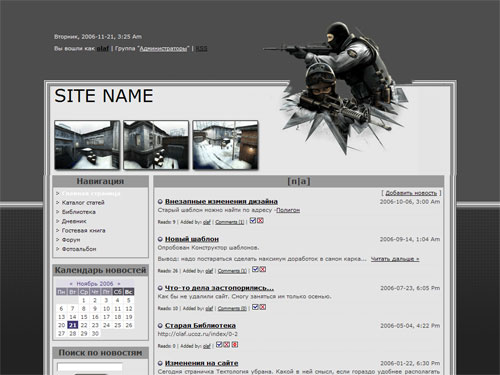Click bullet icon beside Изменения на сайте

[x=160, y=363]
